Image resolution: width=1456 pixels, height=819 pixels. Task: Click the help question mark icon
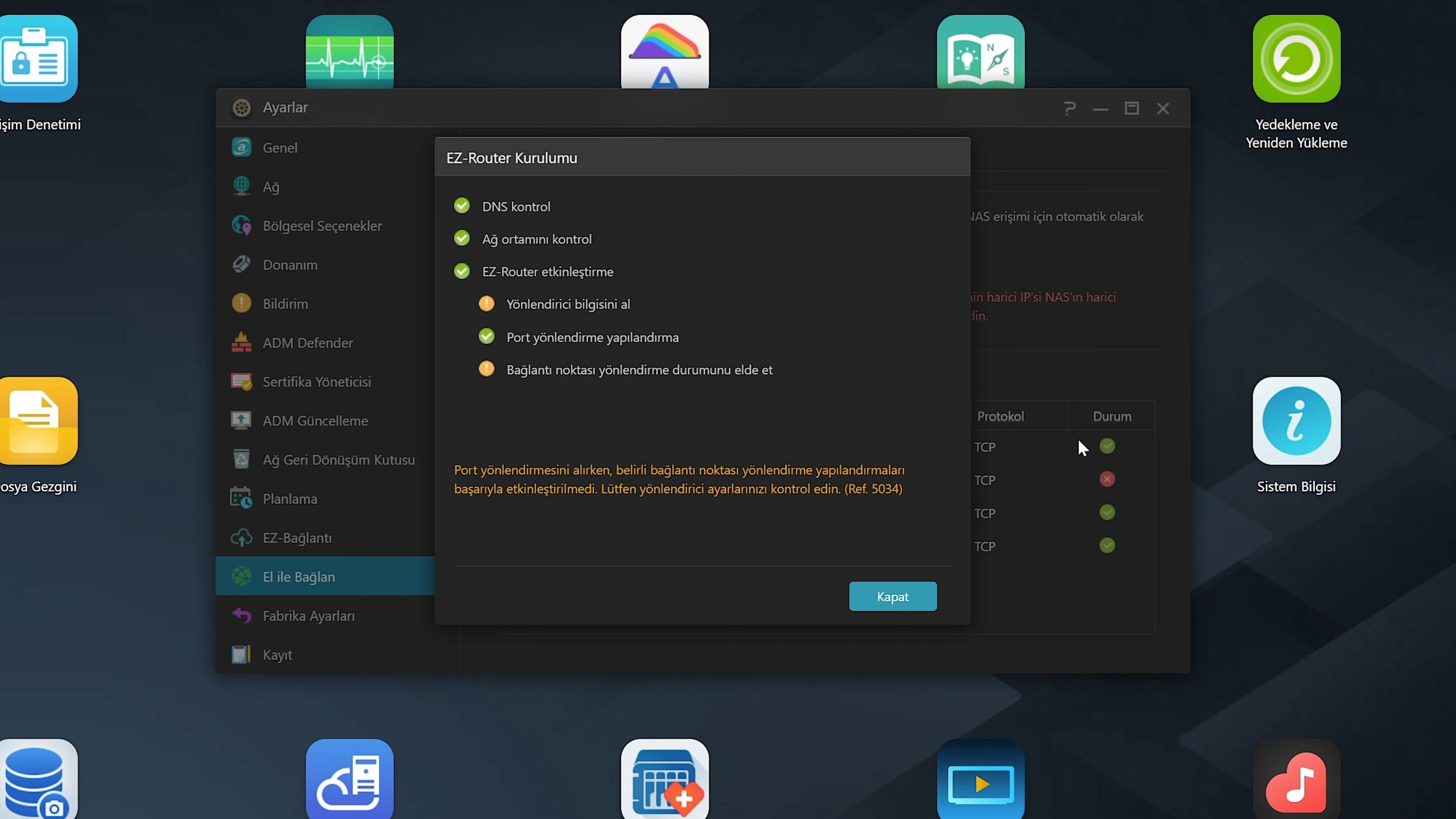(1069, 108)
